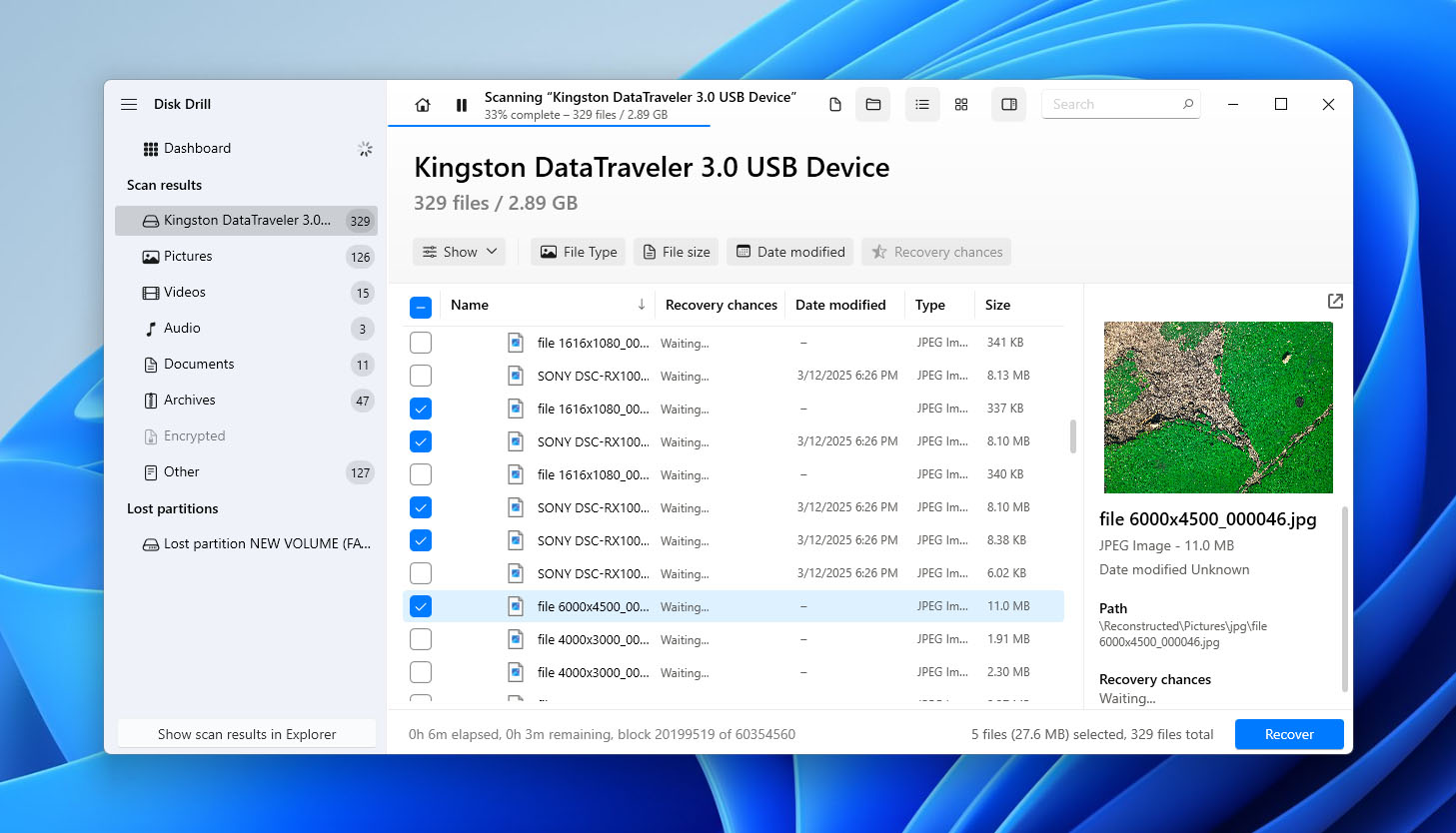Click the Recover button
1456x833 pixels.
[1289, 734]
